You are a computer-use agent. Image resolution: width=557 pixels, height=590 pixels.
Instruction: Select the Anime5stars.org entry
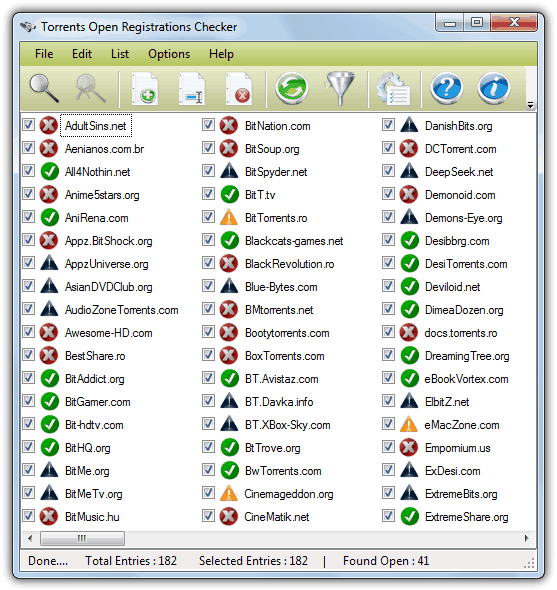click(x=102, y=195)
